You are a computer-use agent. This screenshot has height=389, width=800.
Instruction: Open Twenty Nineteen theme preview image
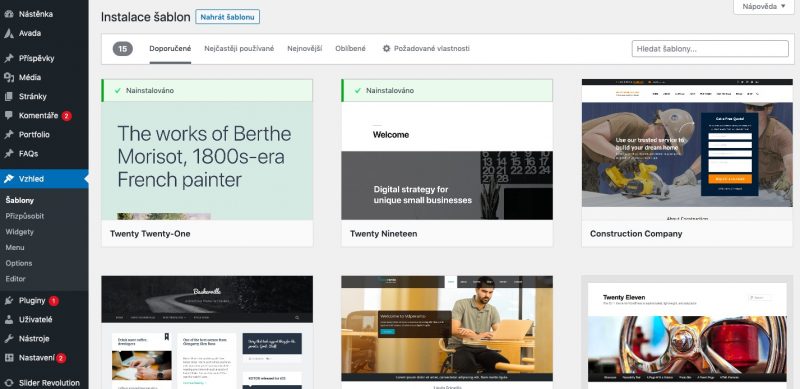click(x=447, y=160)
